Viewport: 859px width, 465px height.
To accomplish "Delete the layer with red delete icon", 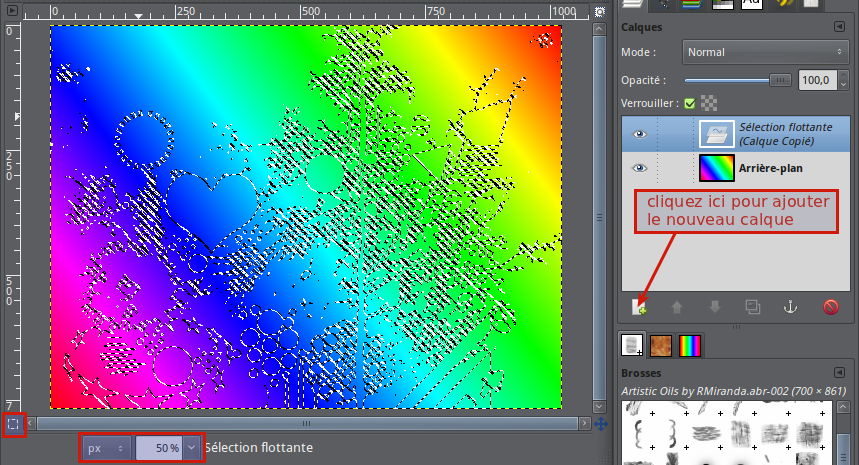I will tap(830, 307).
